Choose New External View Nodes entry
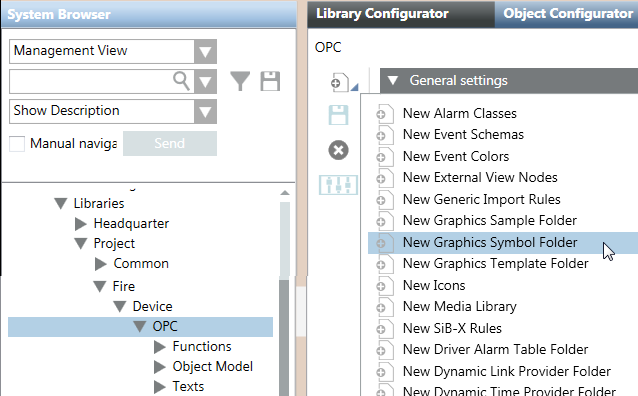Image resolution: width=638 pixels, height=396 pixels. [x=480, y=177]
